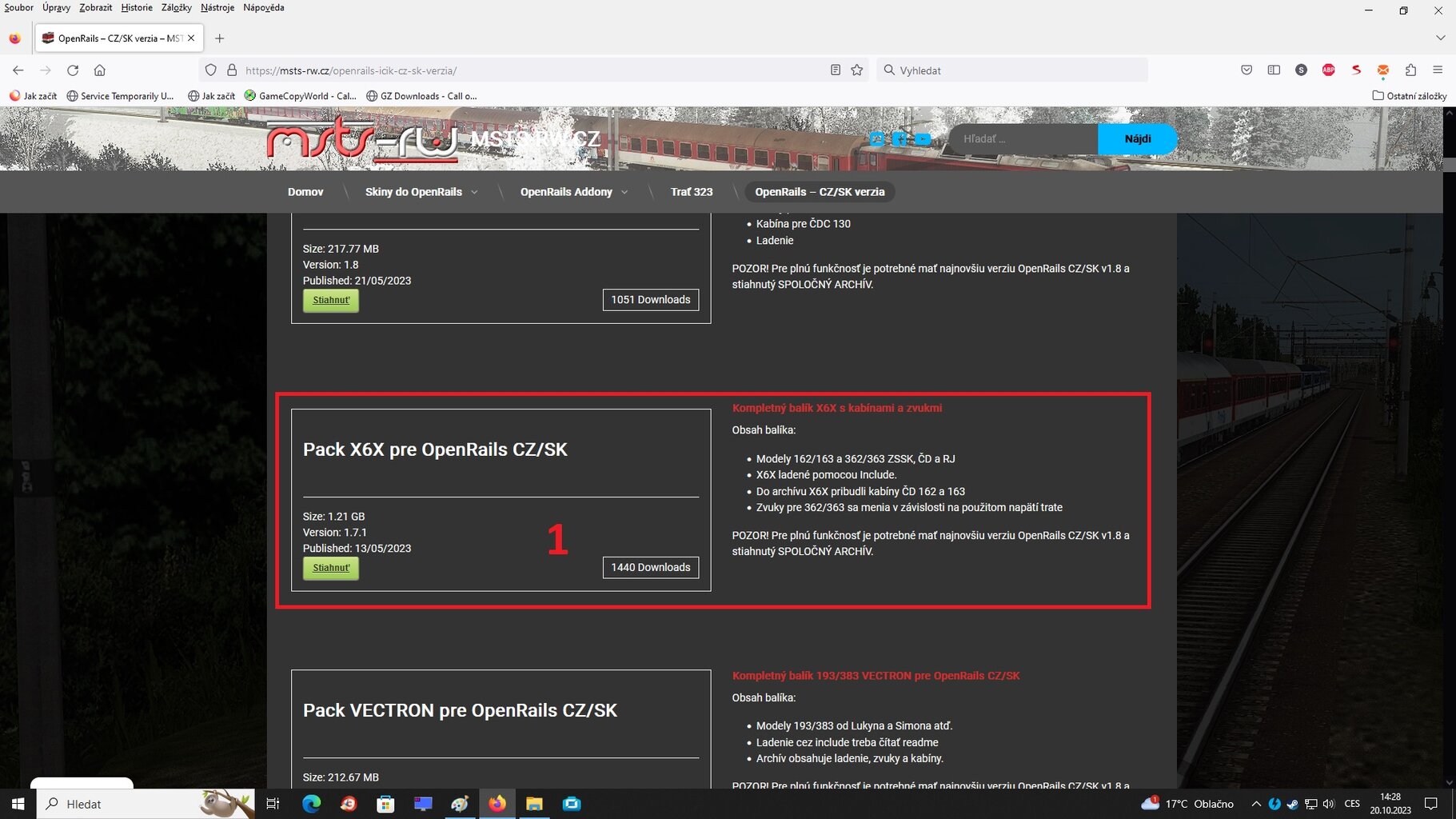
Task: Open the Trať 323 page
Action: point(692,192)
